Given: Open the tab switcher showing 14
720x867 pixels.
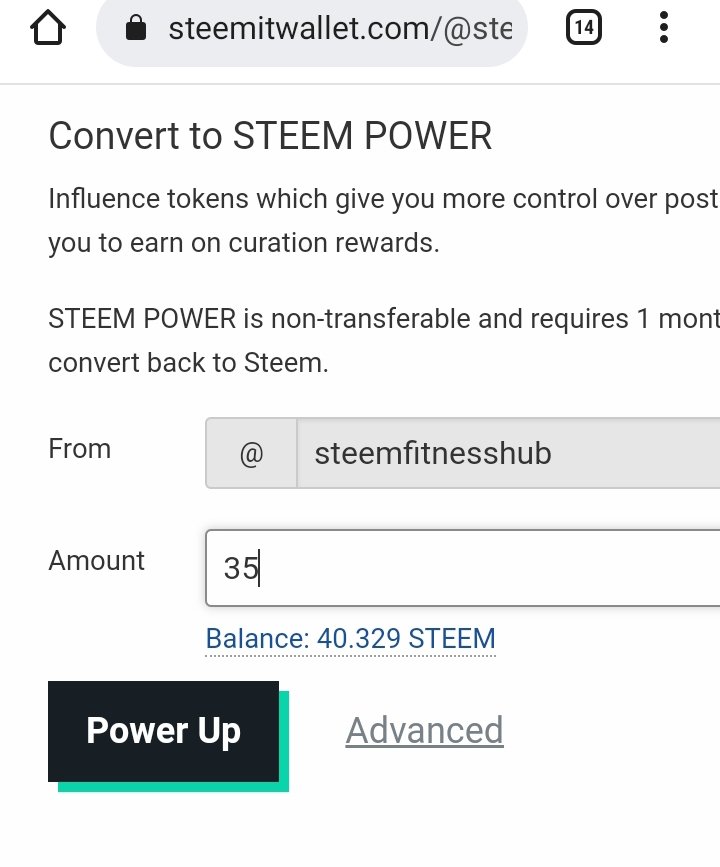Looking at the screenshot, I should pos(583,27).
